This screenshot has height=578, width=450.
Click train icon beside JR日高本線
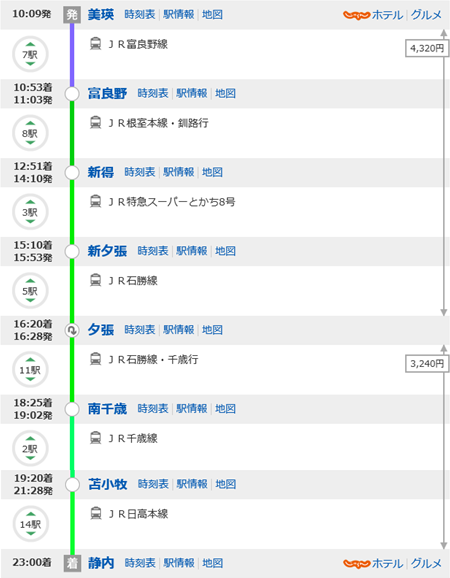point(96,513)
